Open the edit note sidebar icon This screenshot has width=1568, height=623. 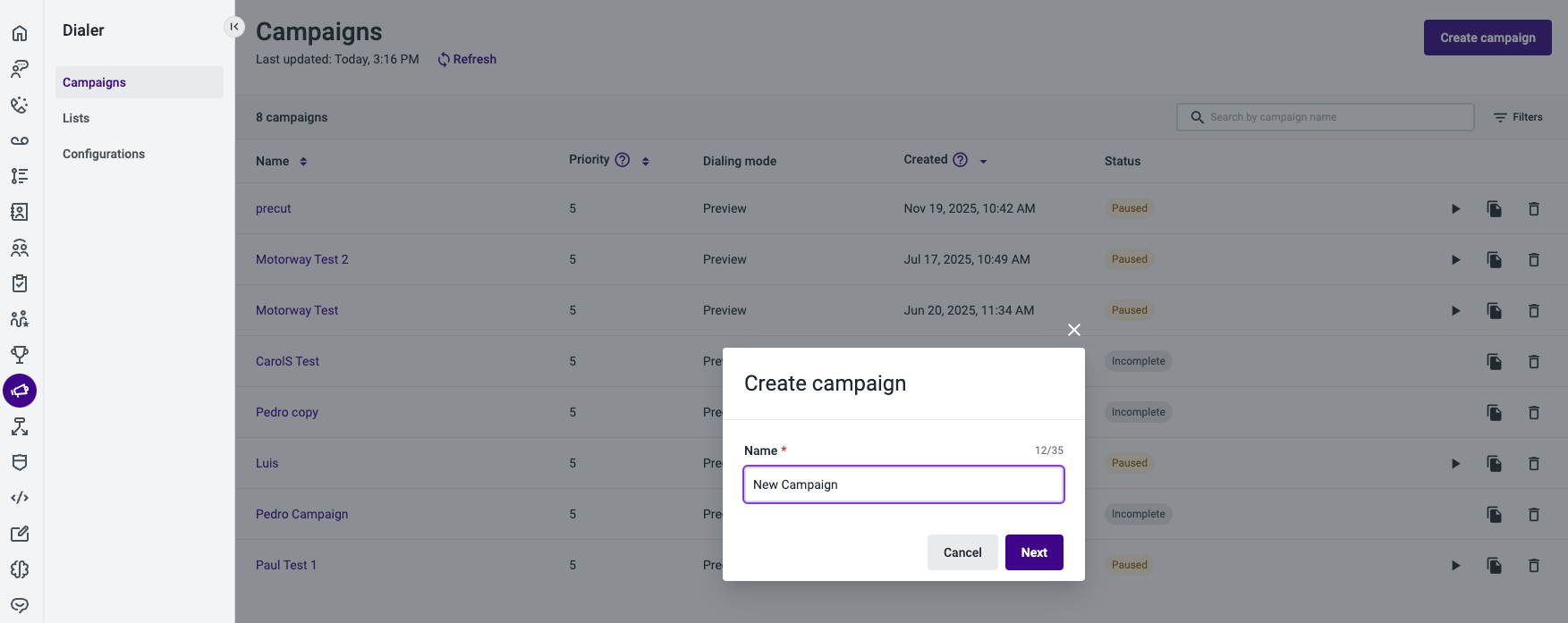click(x=20, y=534)
